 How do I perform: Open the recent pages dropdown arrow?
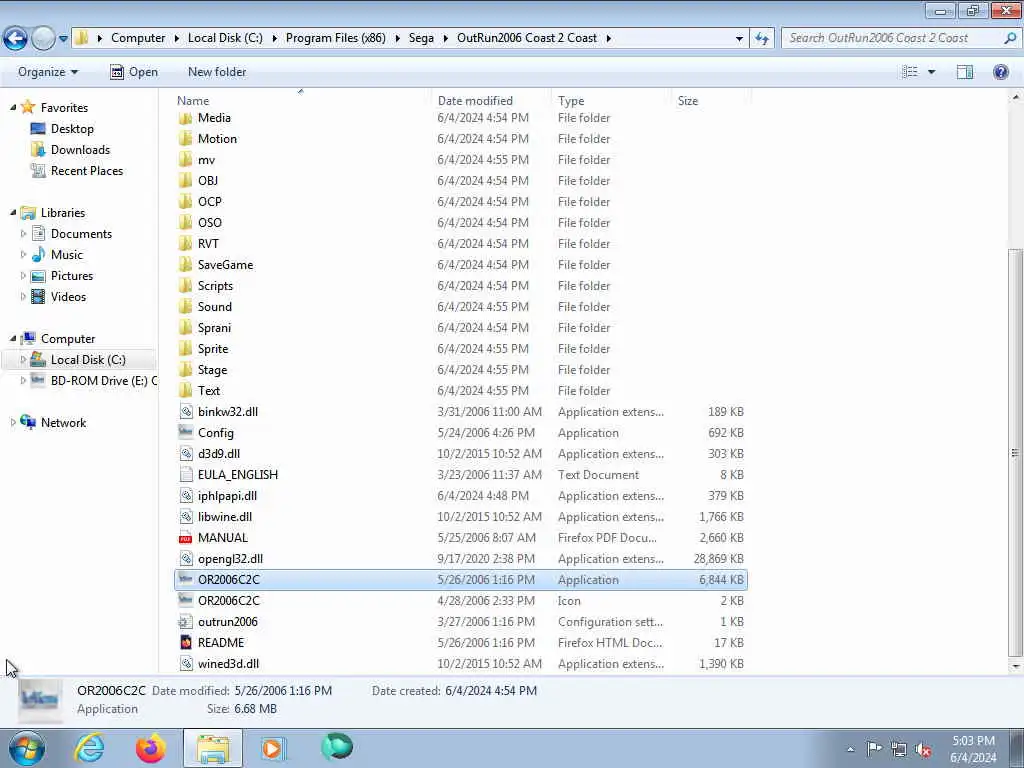63,39
